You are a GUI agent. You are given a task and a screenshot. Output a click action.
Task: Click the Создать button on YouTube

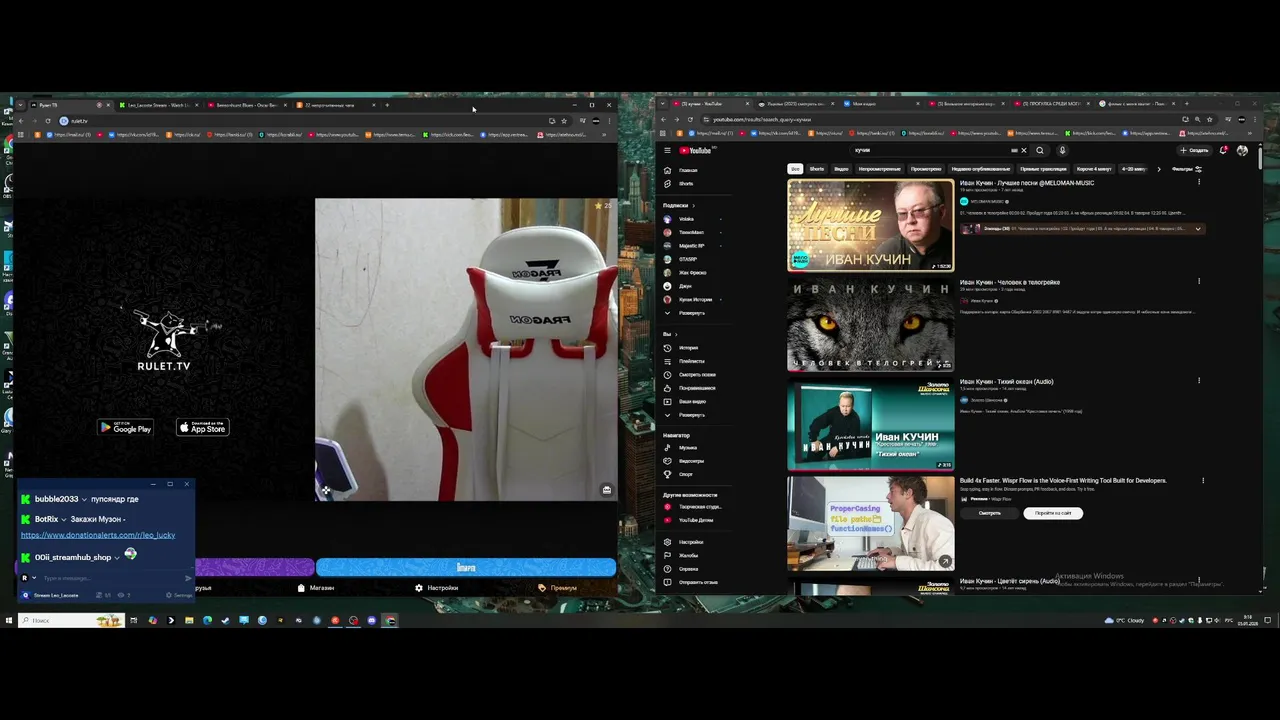click(x=1194, y=151)
